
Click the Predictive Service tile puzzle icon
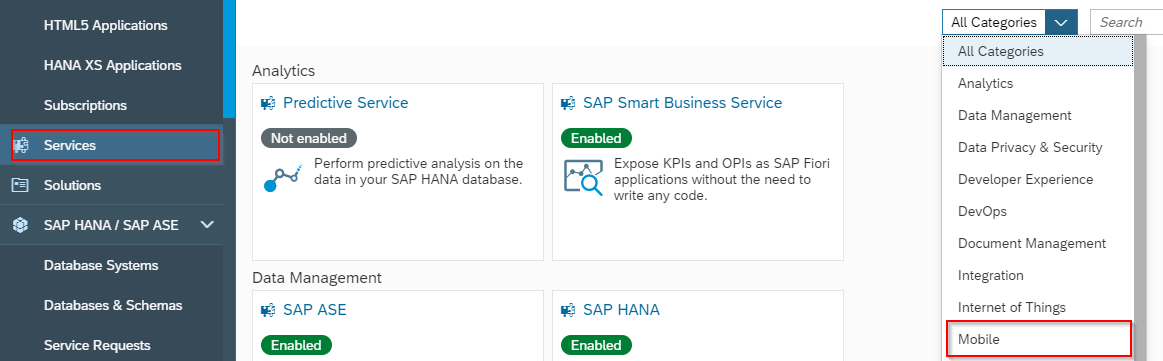click(268, 103)
